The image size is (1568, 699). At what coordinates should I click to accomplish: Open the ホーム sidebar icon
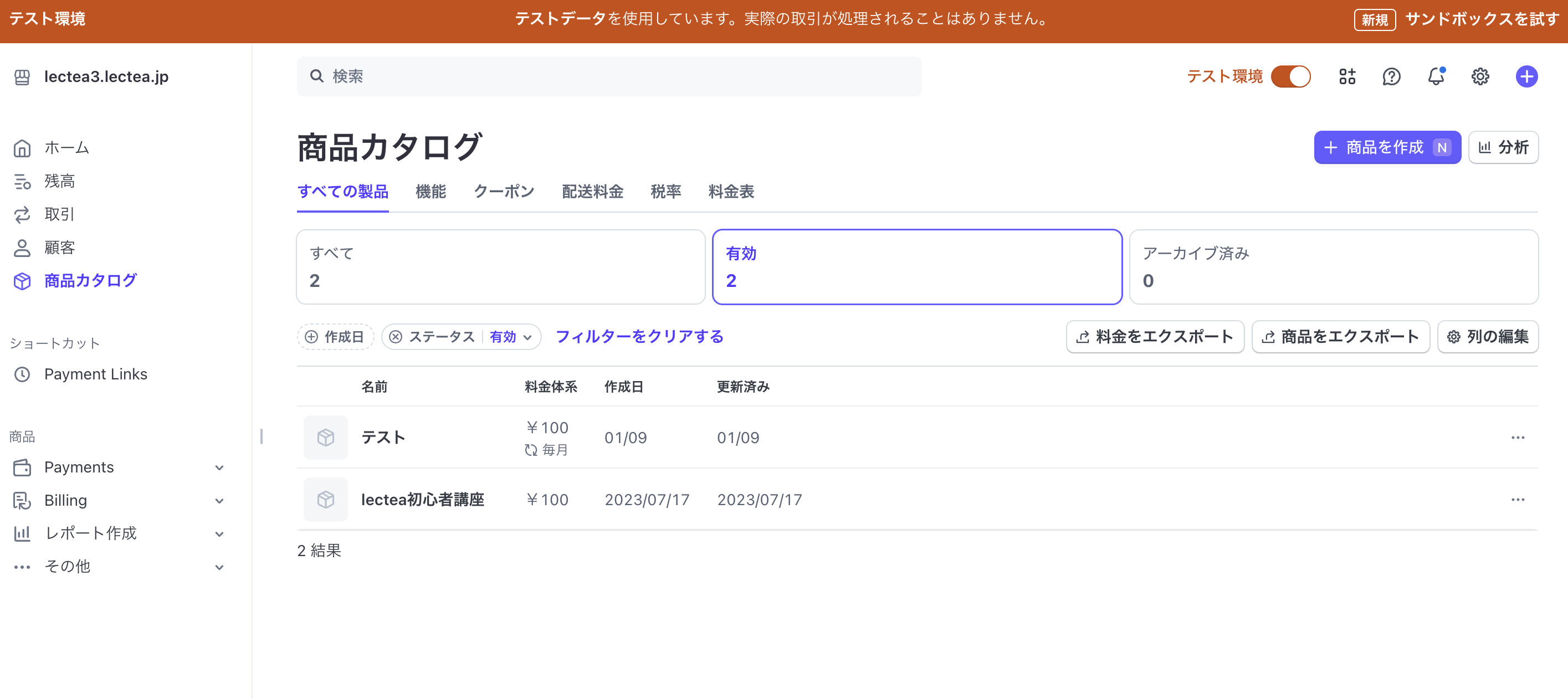22,147
